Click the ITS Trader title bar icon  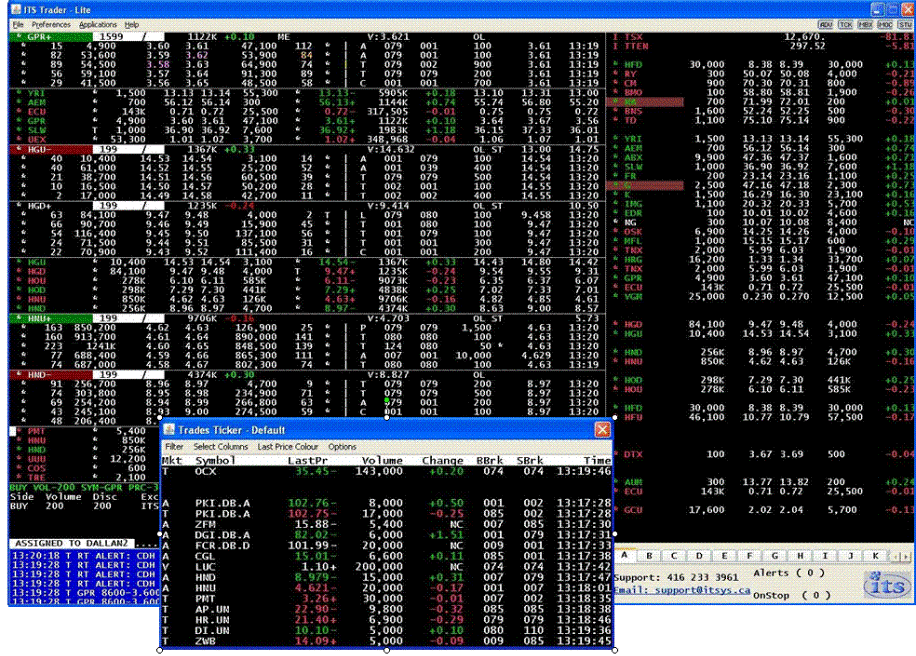16,9
